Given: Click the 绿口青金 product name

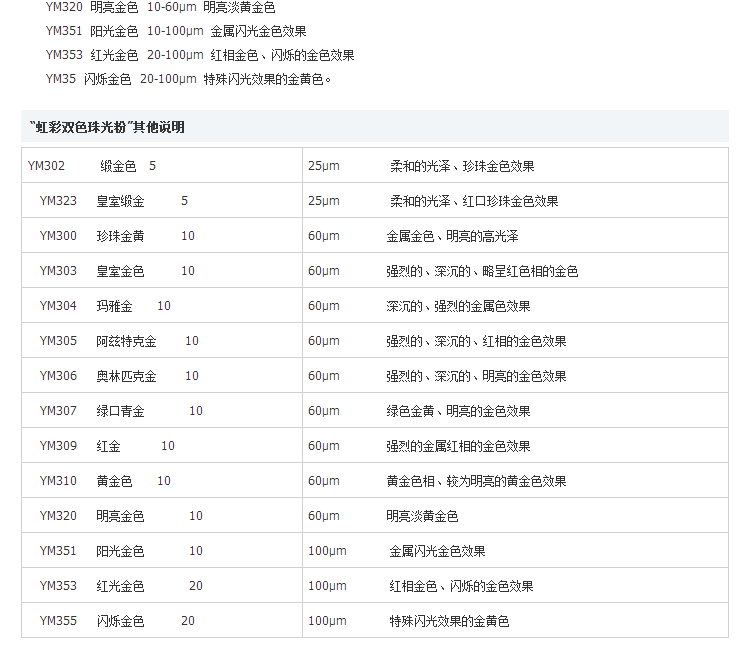Looking at the screenshot, I should [120, 411].
